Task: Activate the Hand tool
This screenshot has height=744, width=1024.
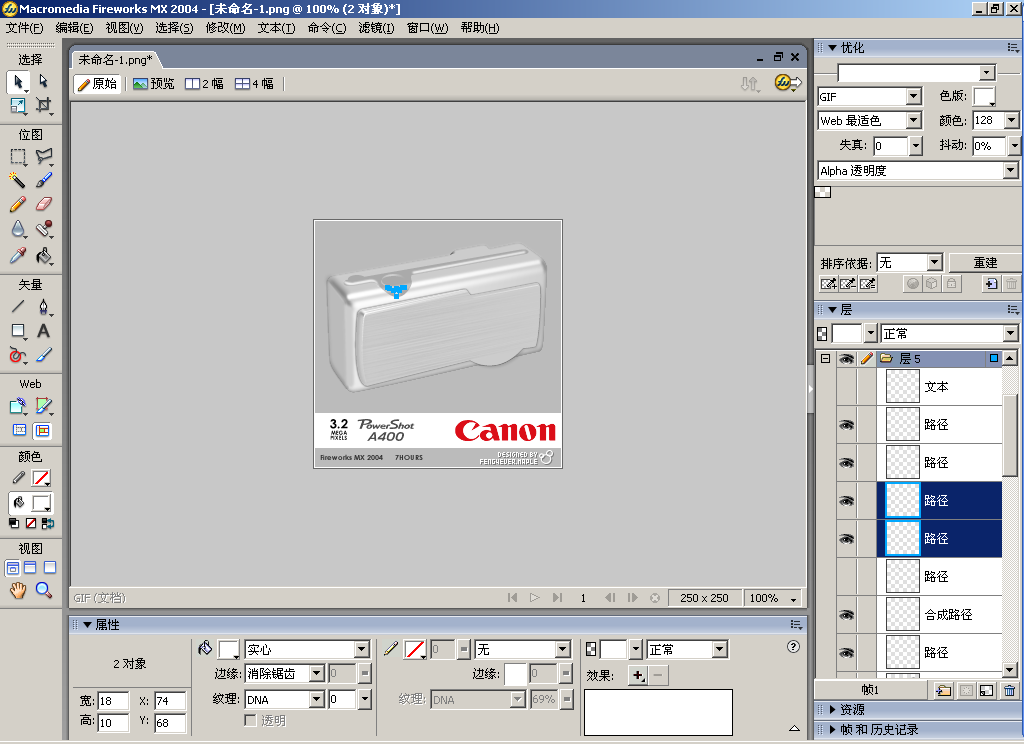Action: coord(18,590)
